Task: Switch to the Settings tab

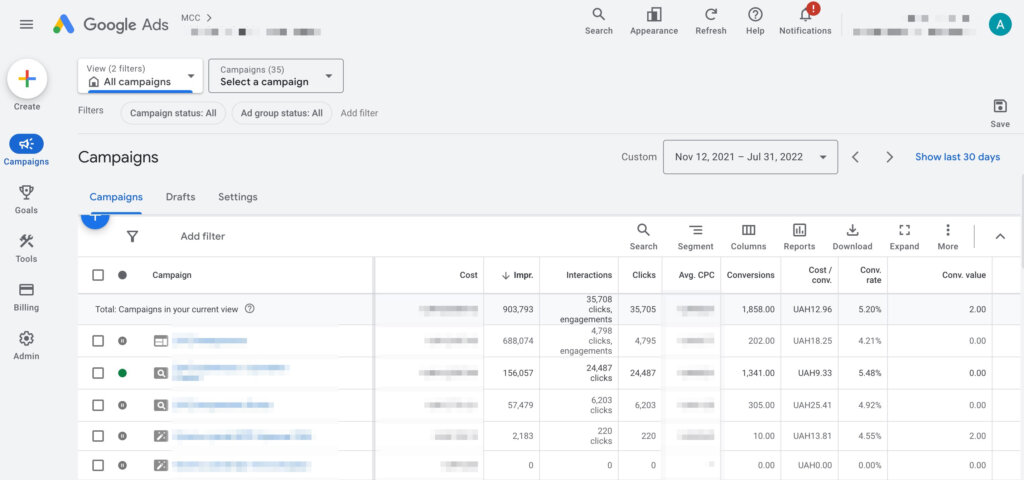Action: click(237, 197)
